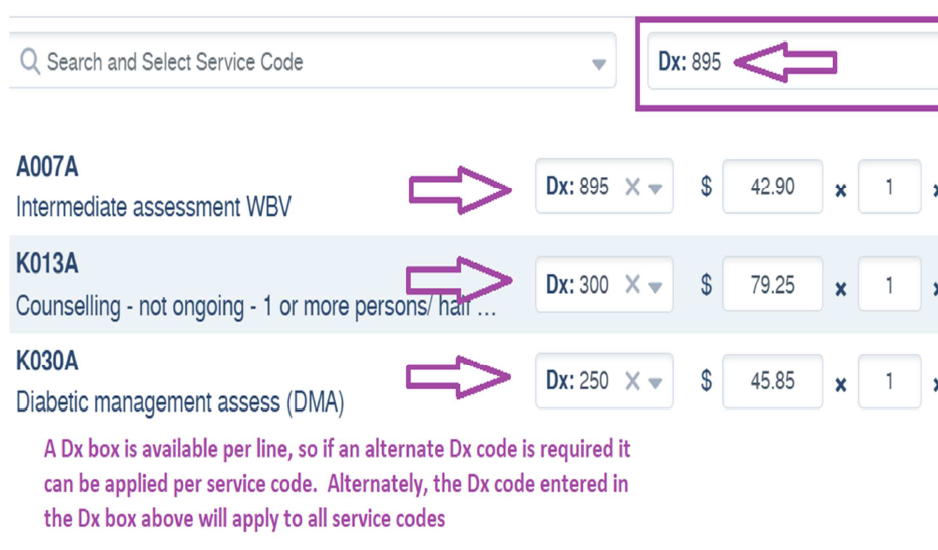Click the Search and Select Service Code field

coord(312,61)
